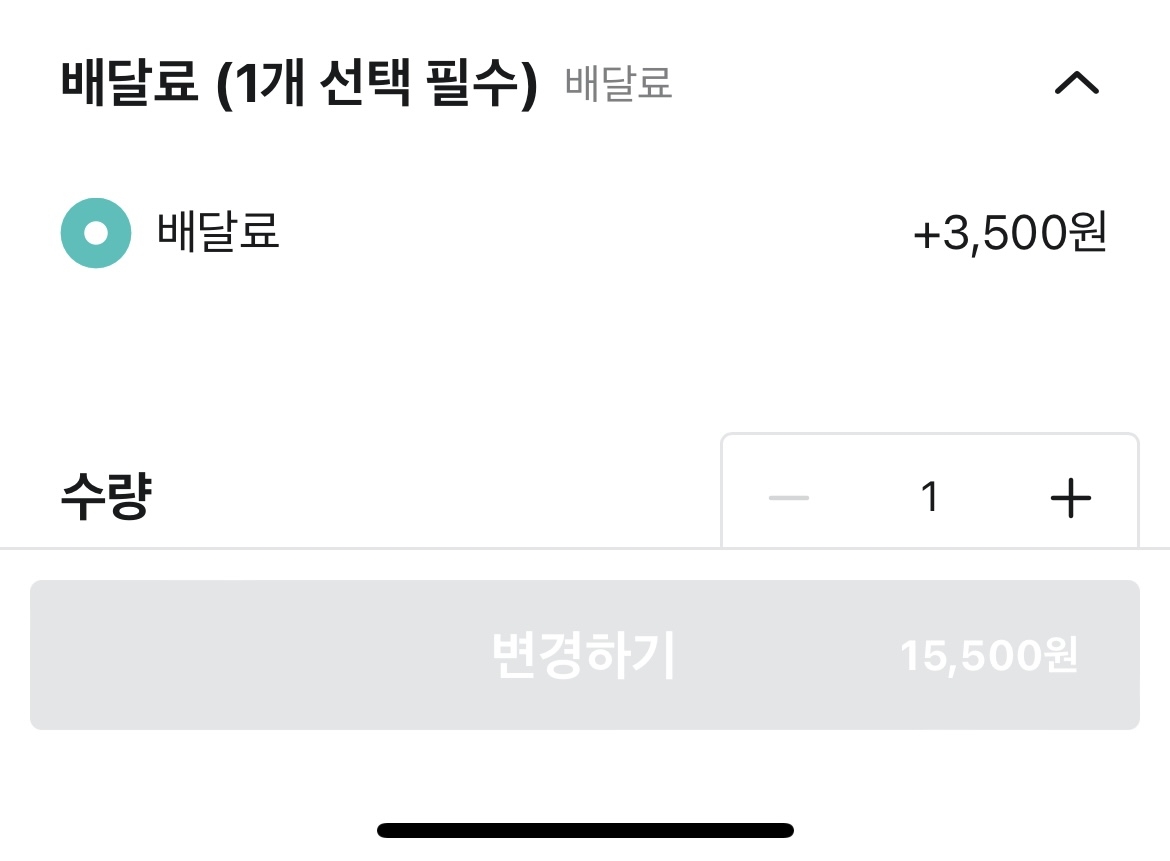Click the quantity value 1
The width and height of the screenshot is (1170, 861).
coord(930,497)
